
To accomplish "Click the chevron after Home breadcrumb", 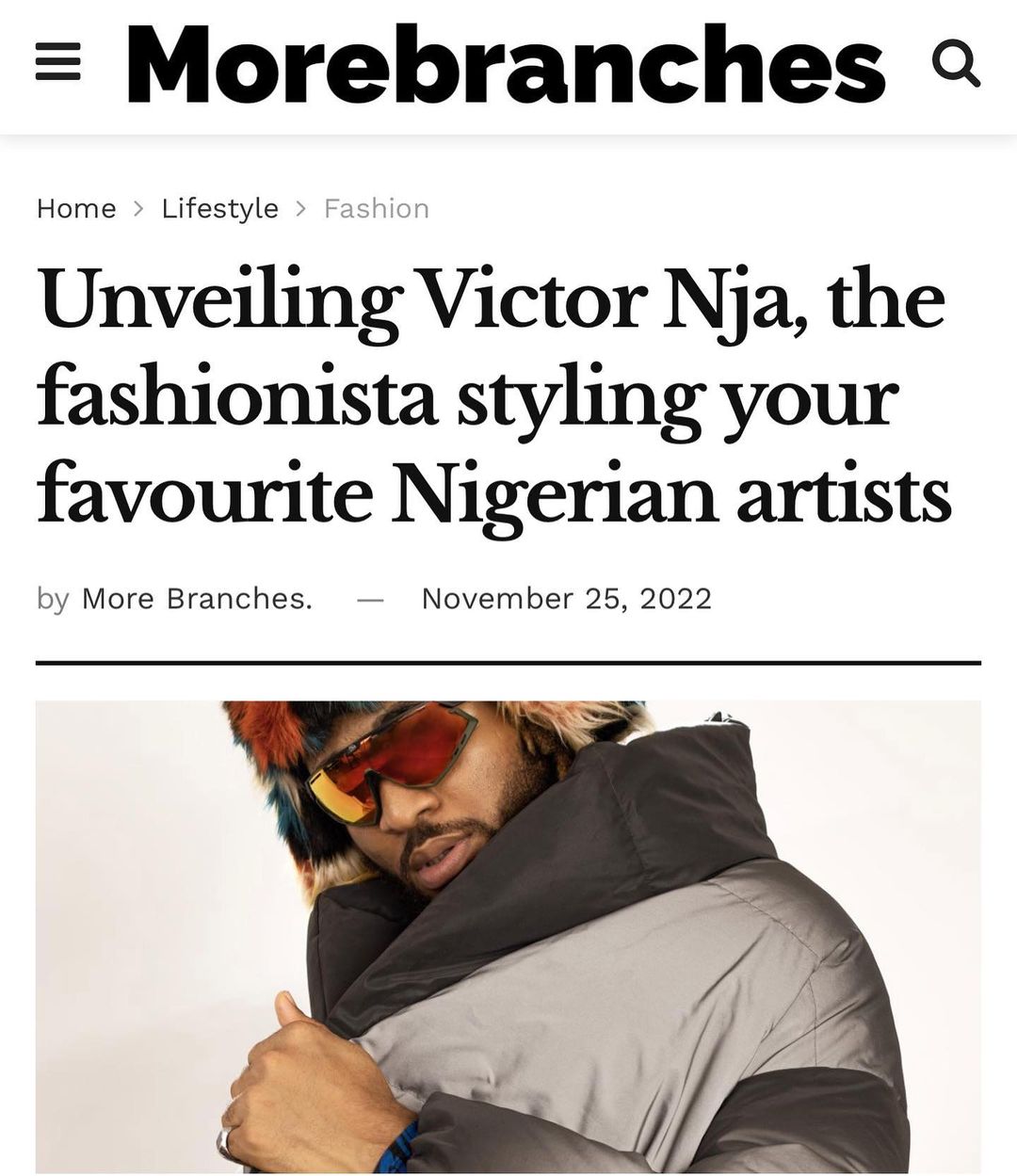I will pyautogui.click(x=139, y=208).
